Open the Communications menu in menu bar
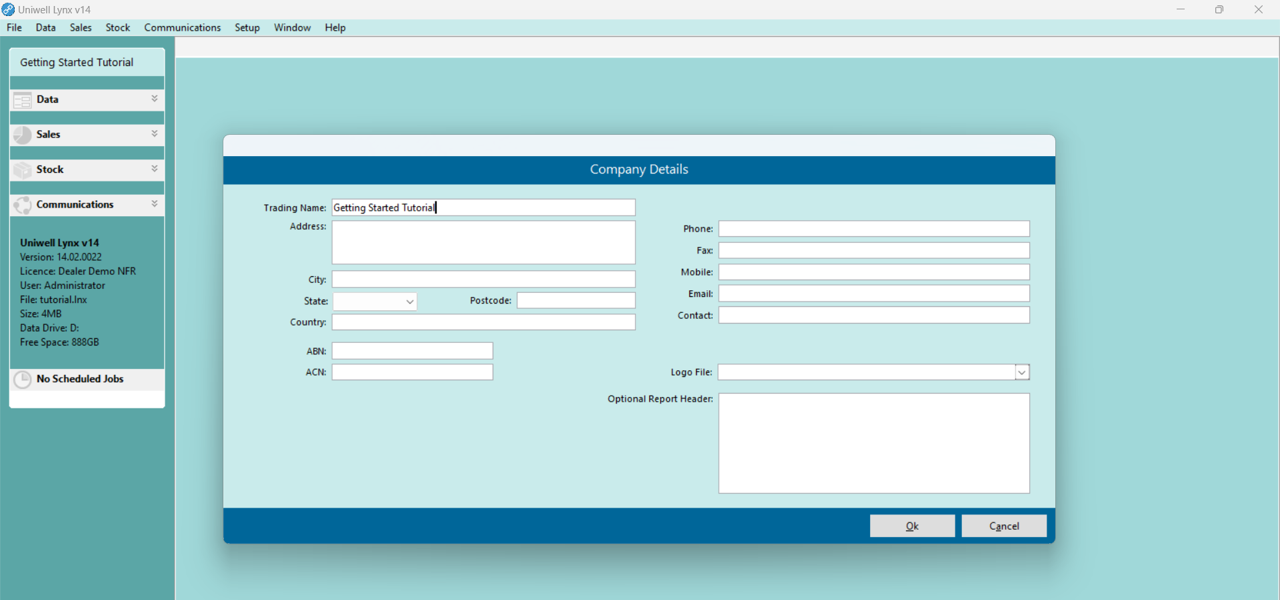1280x600 pixels. tap(182, 28)
